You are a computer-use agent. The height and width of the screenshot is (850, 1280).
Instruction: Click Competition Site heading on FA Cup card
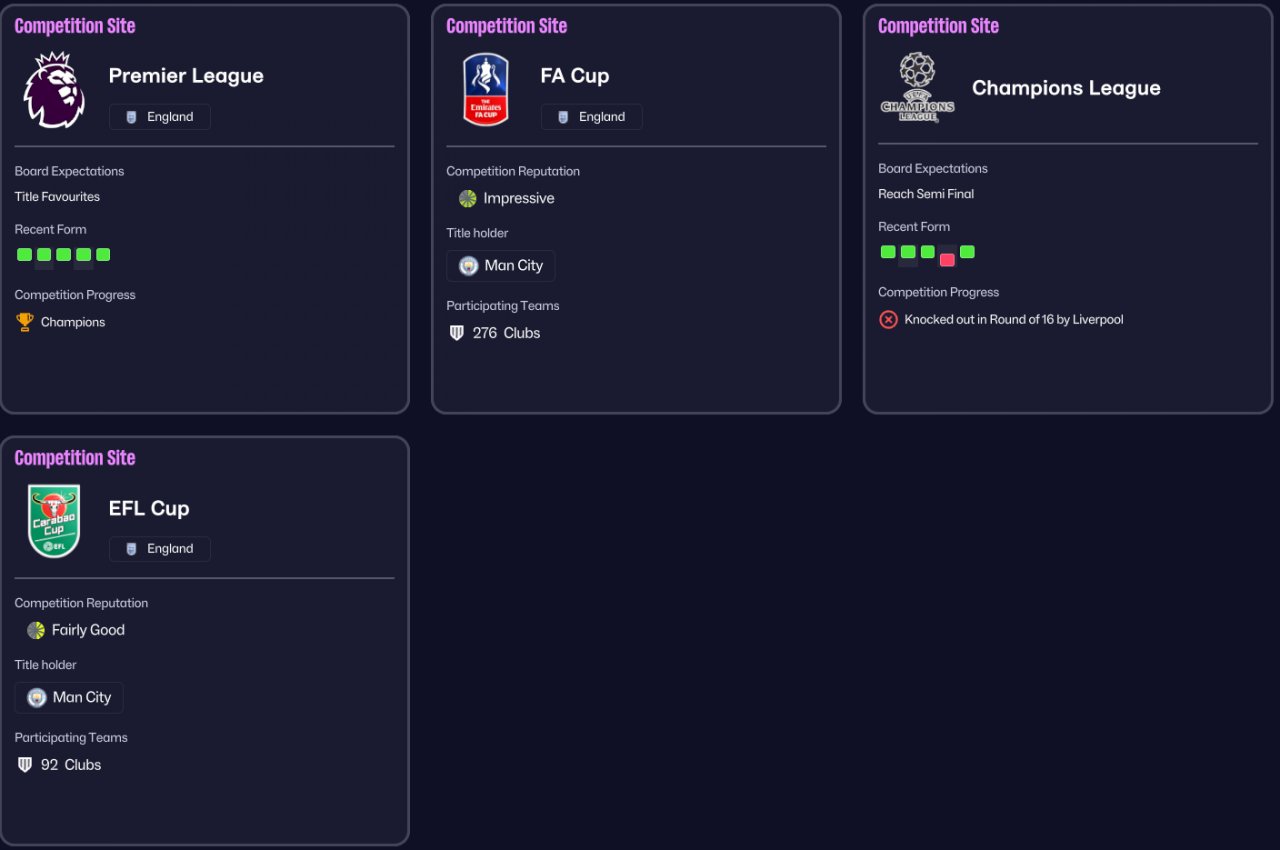(507, 26)
